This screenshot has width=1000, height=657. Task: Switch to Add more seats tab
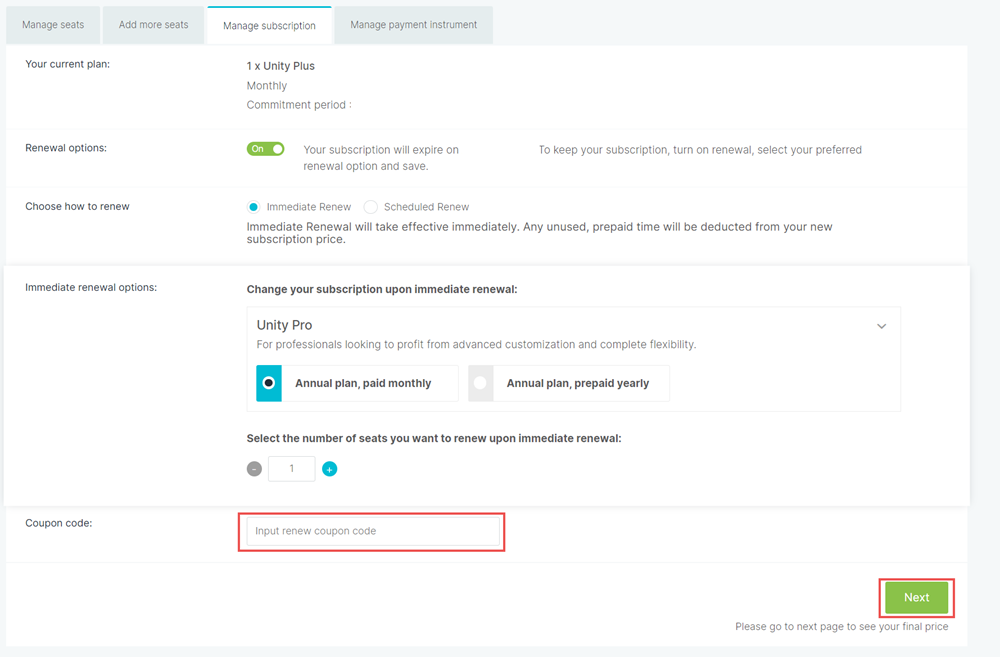coord(154,25)
